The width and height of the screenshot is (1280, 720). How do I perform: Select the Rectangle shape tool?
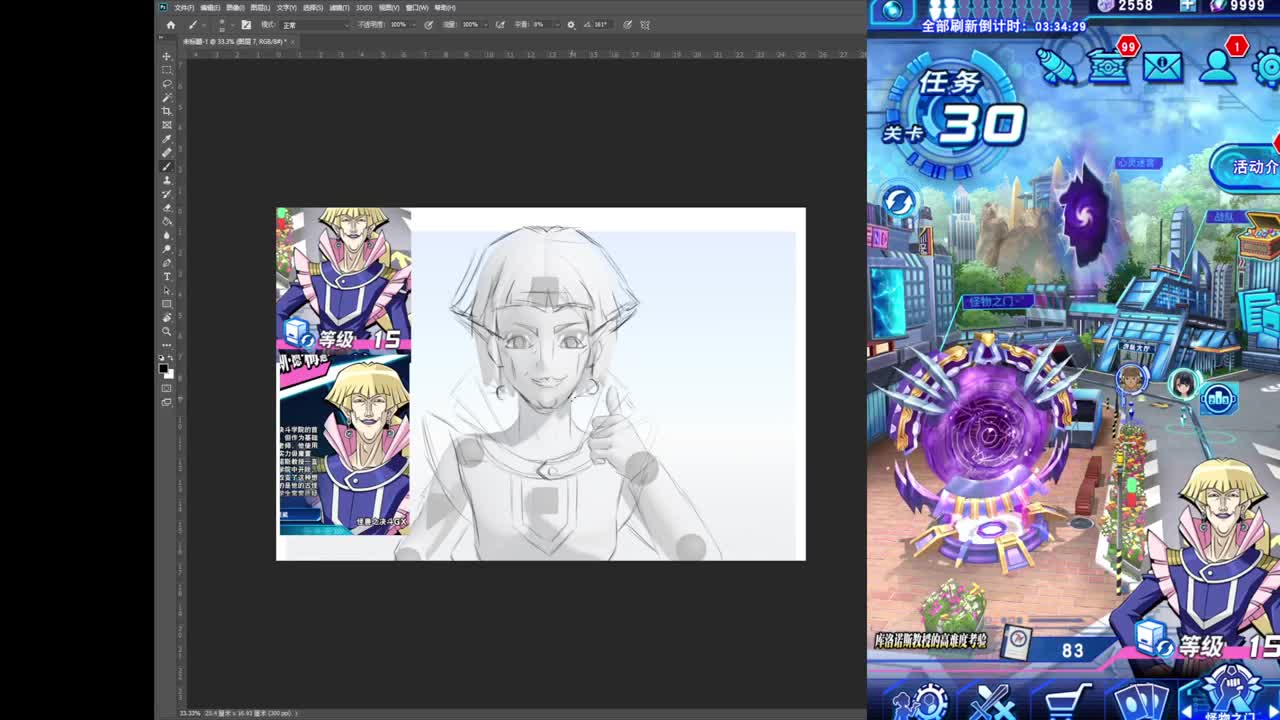167,304
